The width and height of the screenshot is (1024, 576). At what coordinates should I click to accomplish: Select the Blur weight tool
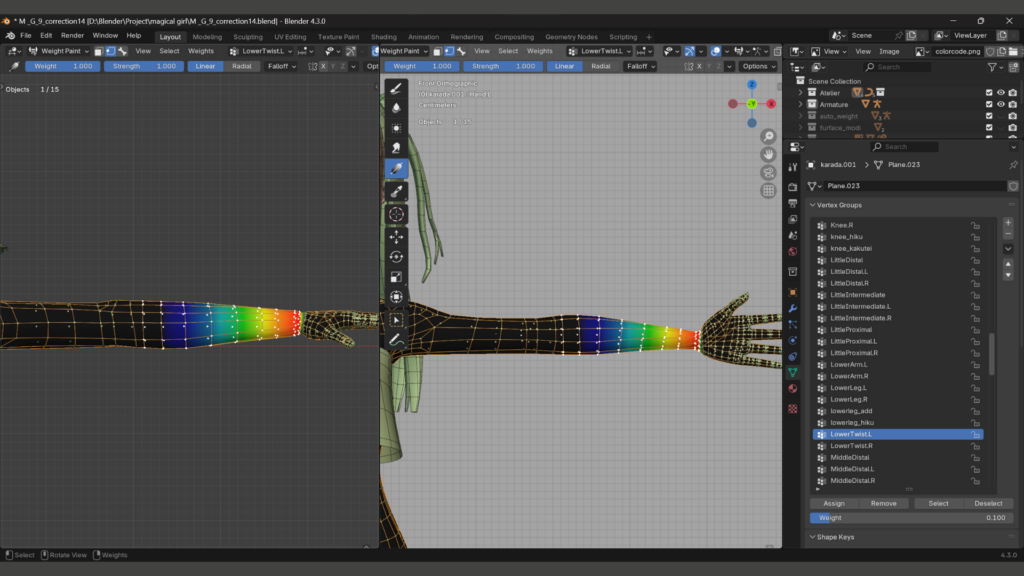click(x=396, y=108)
